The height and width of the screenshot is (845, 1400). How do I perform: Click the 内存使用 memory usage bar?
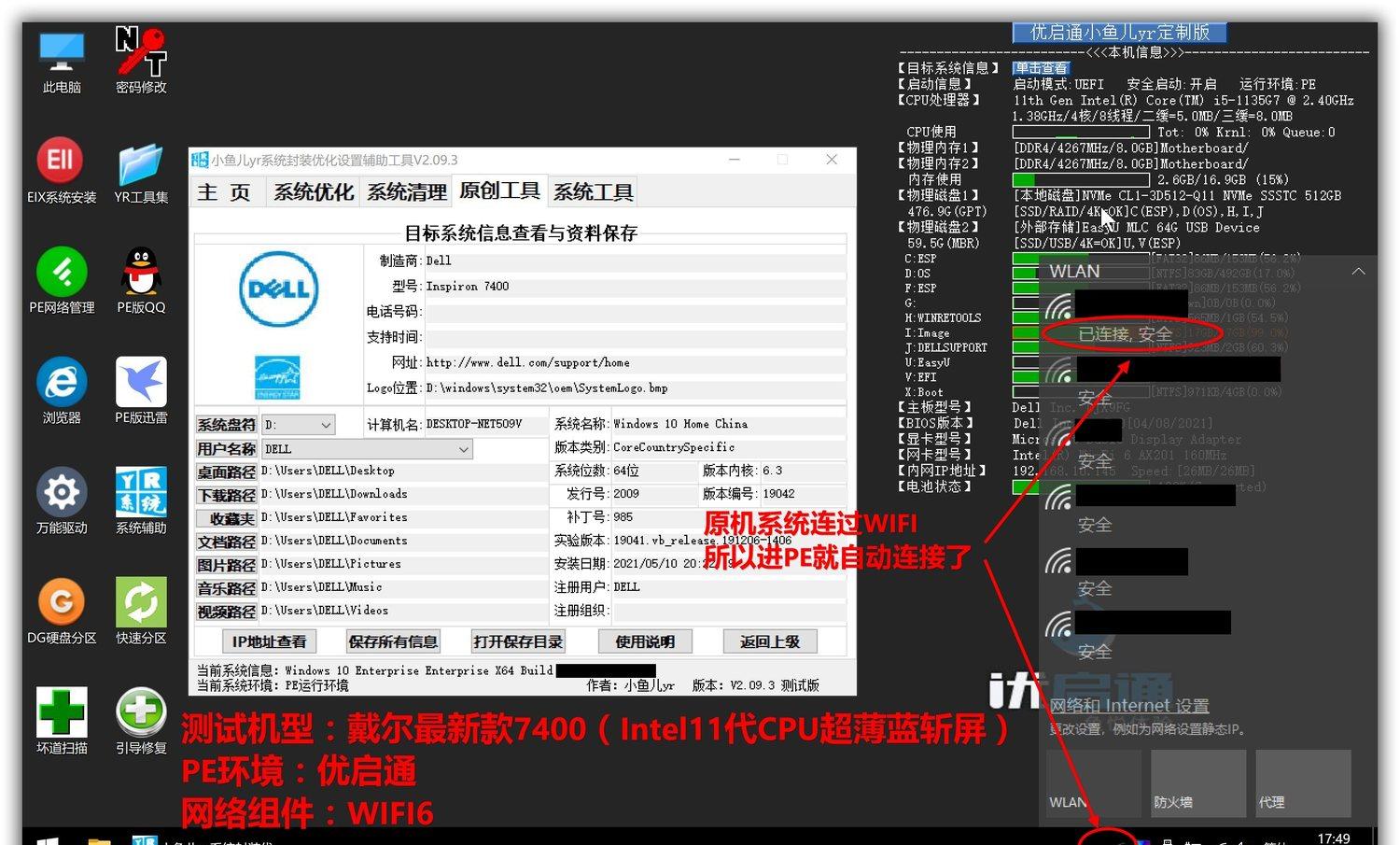pos(1081,179)
